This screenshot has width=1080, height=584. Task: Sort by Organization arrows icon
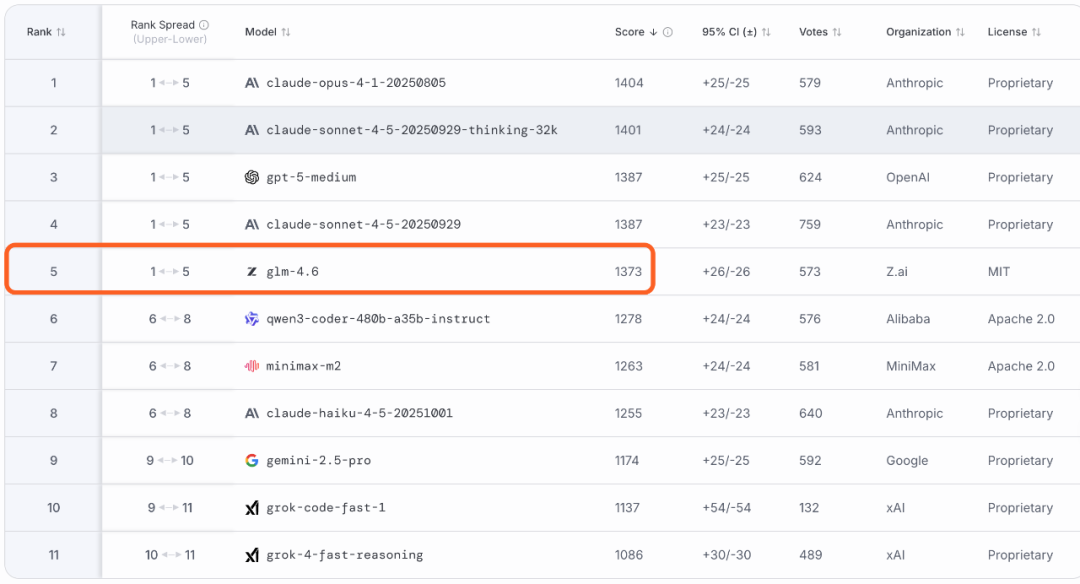pos(960,32)
